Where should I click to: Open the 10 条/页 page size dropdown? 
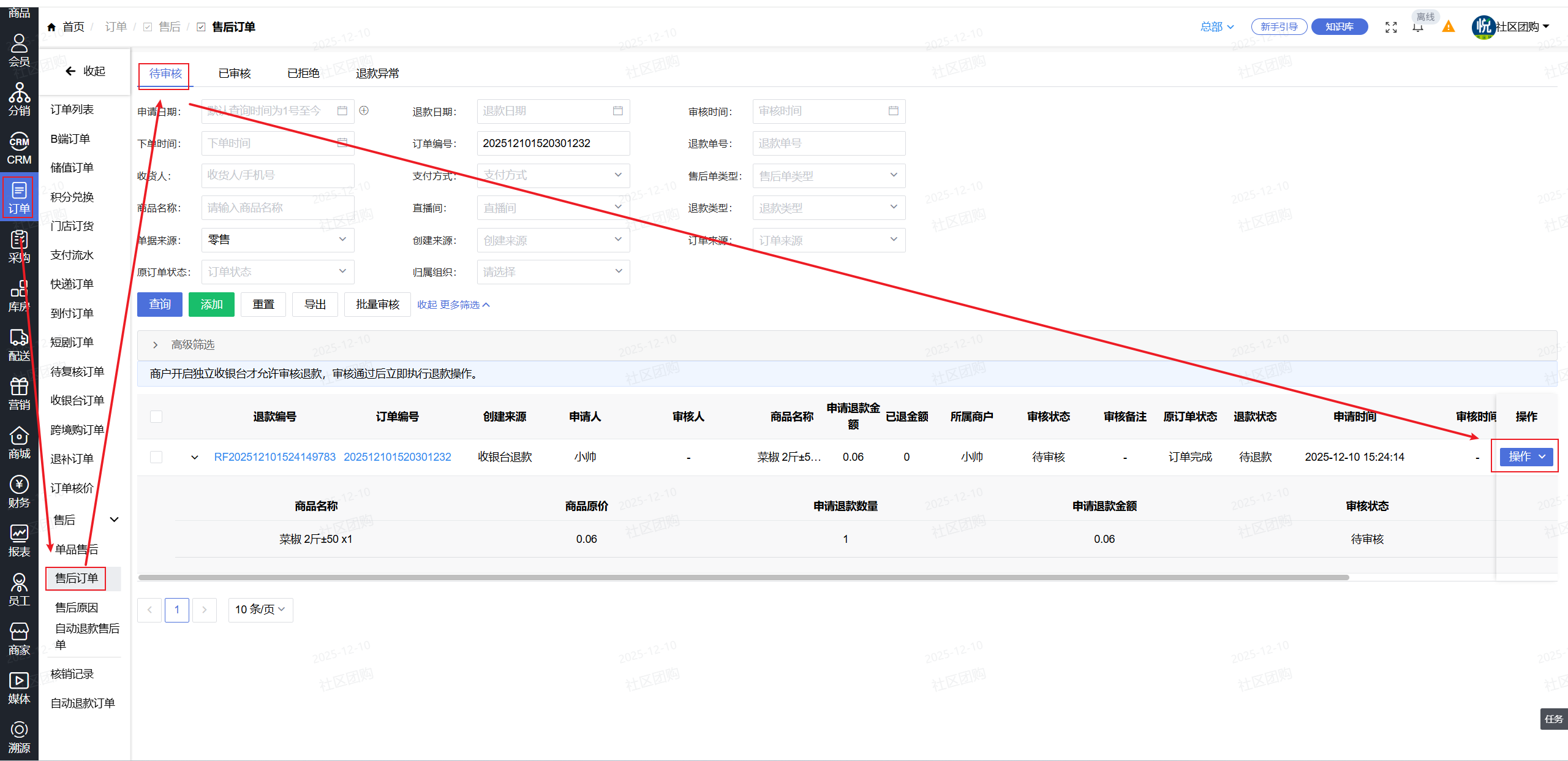260,610
